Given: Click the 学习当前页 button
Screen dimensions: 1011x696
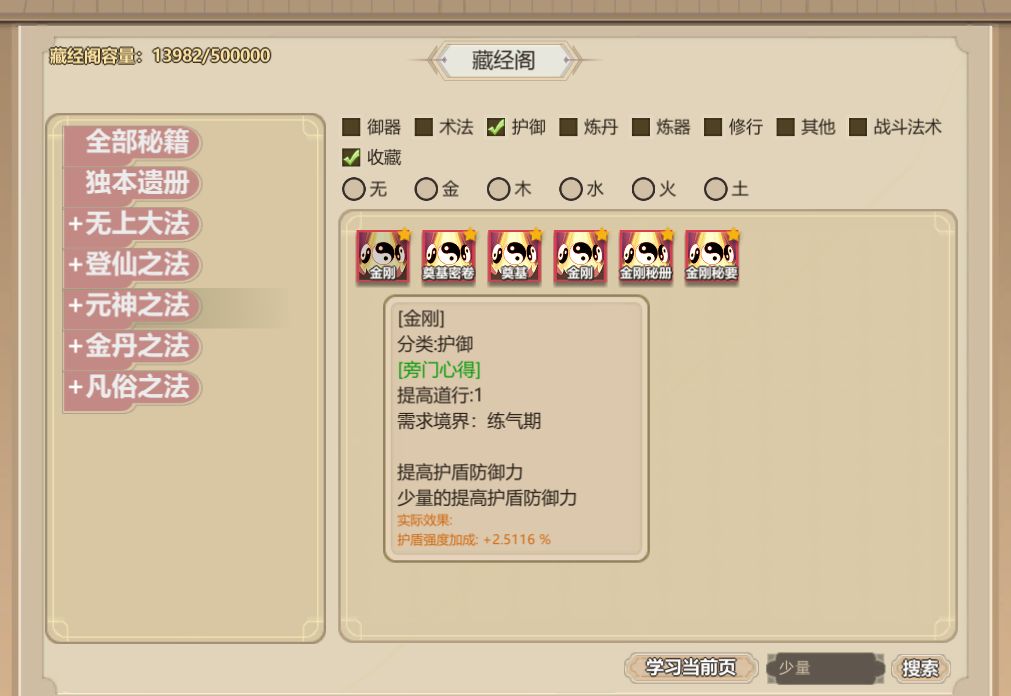Looking at the screenshot, I should coord(691,668).
